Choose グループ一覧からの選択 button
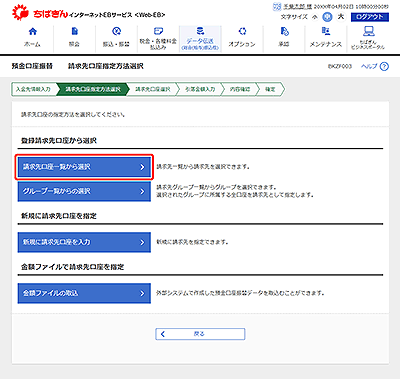This screenshot has width=400, height=379. 84,191
